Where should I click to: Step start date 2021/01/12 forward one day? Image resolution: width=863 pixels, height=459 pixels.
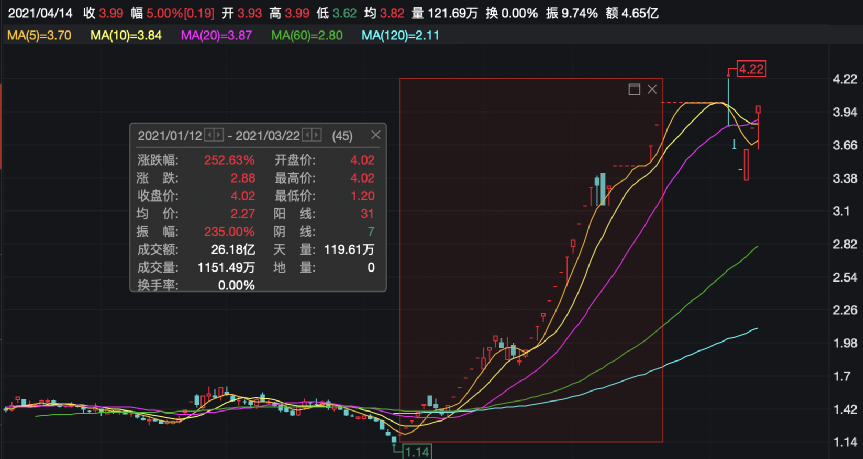pos(219,135)
